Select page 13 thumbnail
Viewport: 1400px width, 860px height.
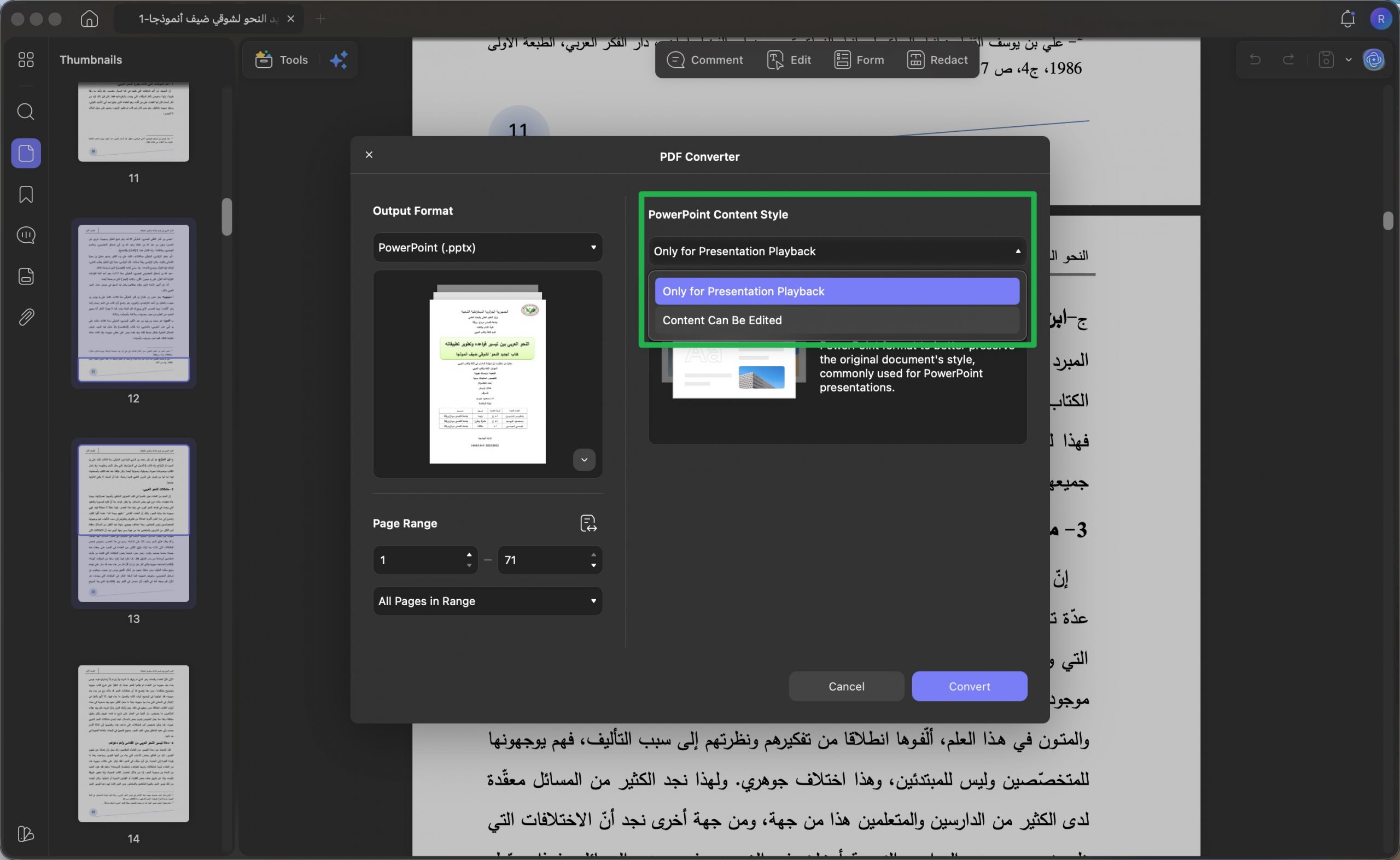tap(133, 523)
